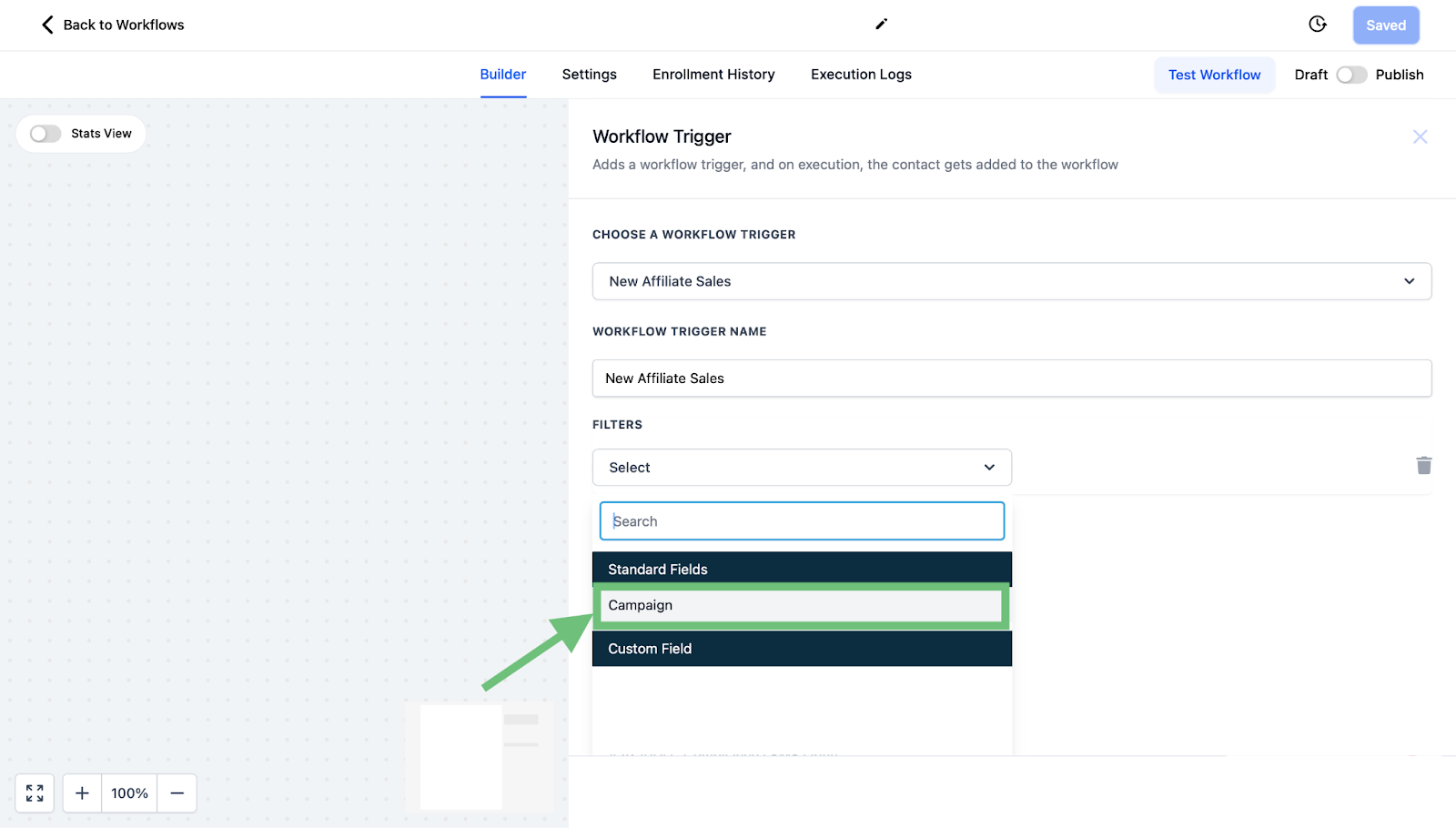The height and width of the screenshot is (828, 1456).
Task: Delete the filter with the trash icon
Action: point(1424,466)
